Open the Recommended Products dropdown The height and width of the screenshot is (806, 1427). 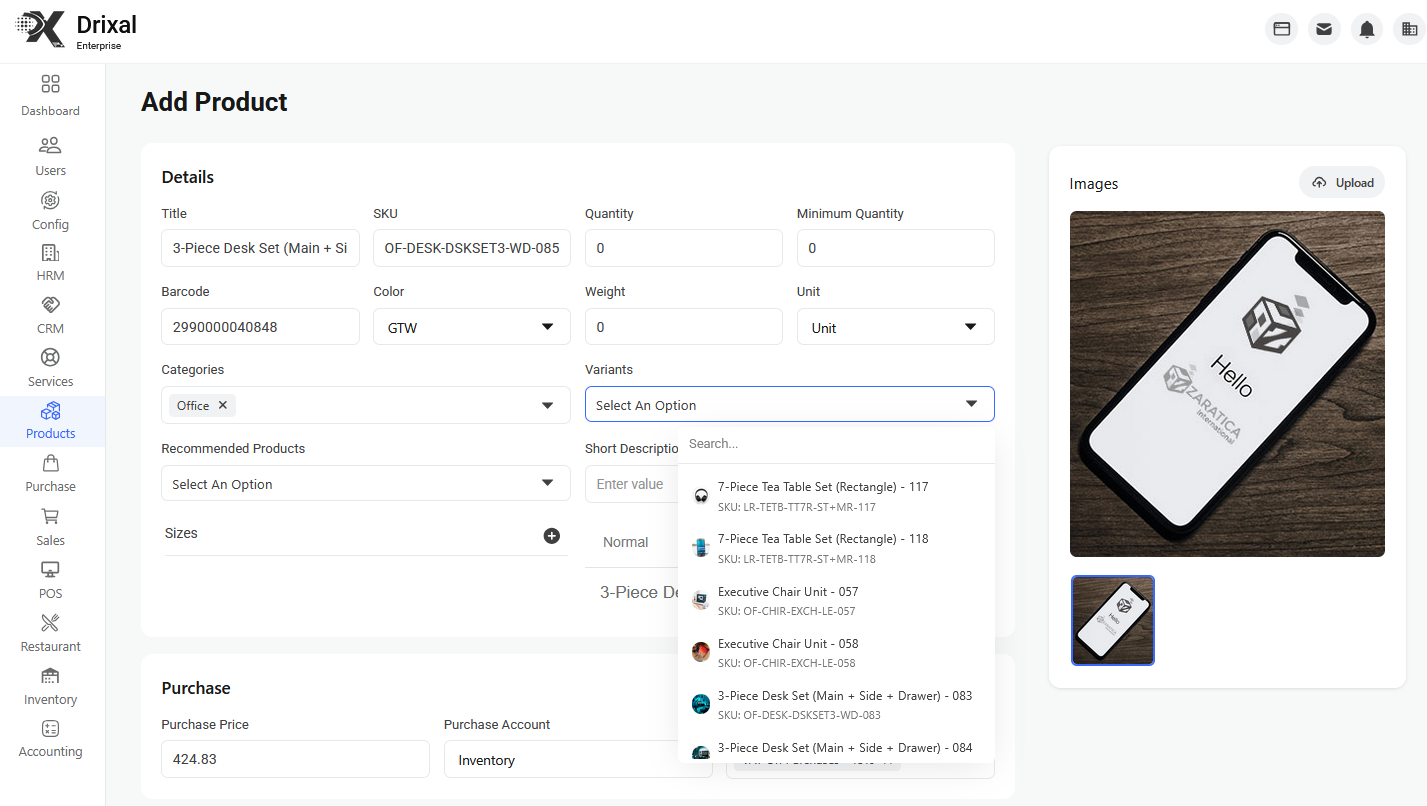point(365,483)
